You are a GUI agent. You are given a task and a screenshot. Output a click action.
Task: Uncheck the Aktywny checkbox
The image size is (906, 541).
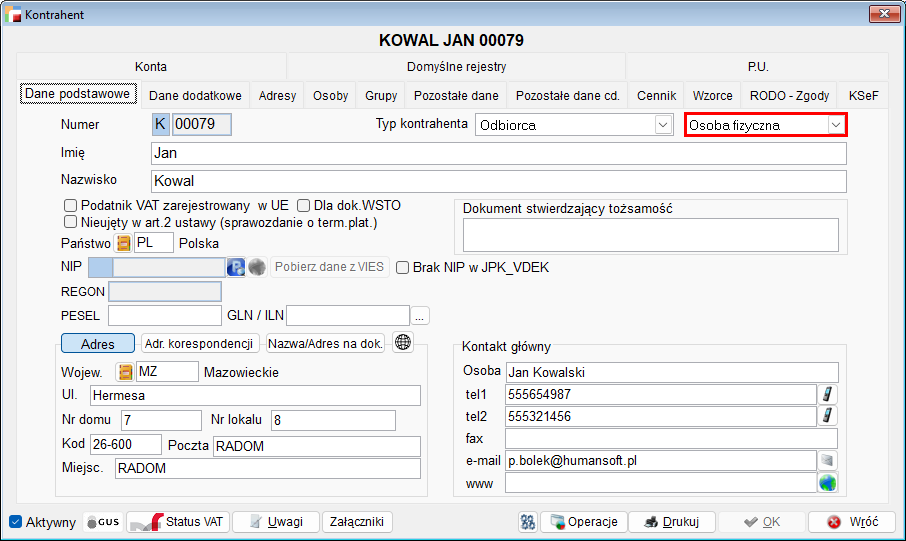(15, 522)
